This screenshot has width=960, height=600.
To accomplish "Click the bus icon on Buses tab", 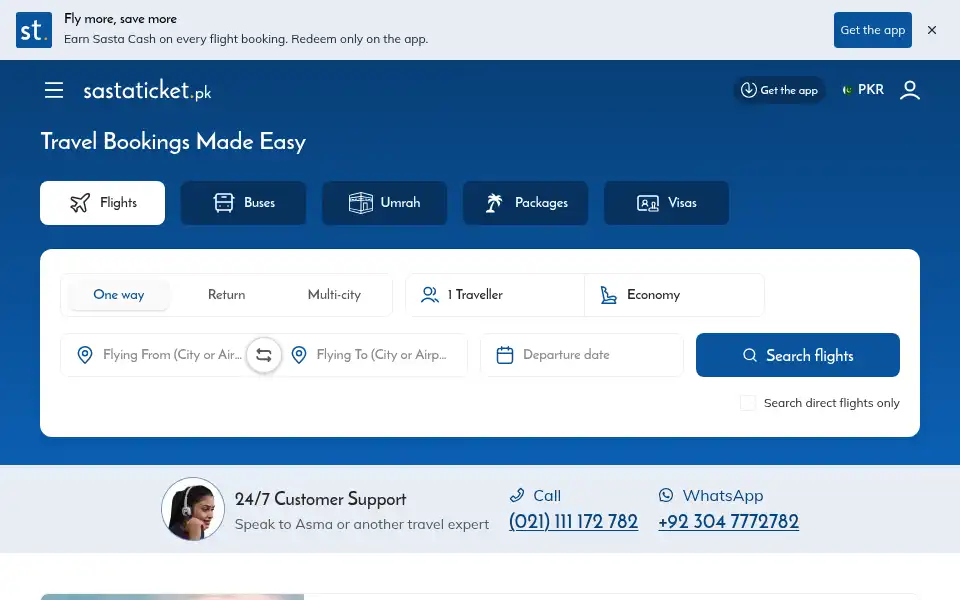I will coord(223,203).
